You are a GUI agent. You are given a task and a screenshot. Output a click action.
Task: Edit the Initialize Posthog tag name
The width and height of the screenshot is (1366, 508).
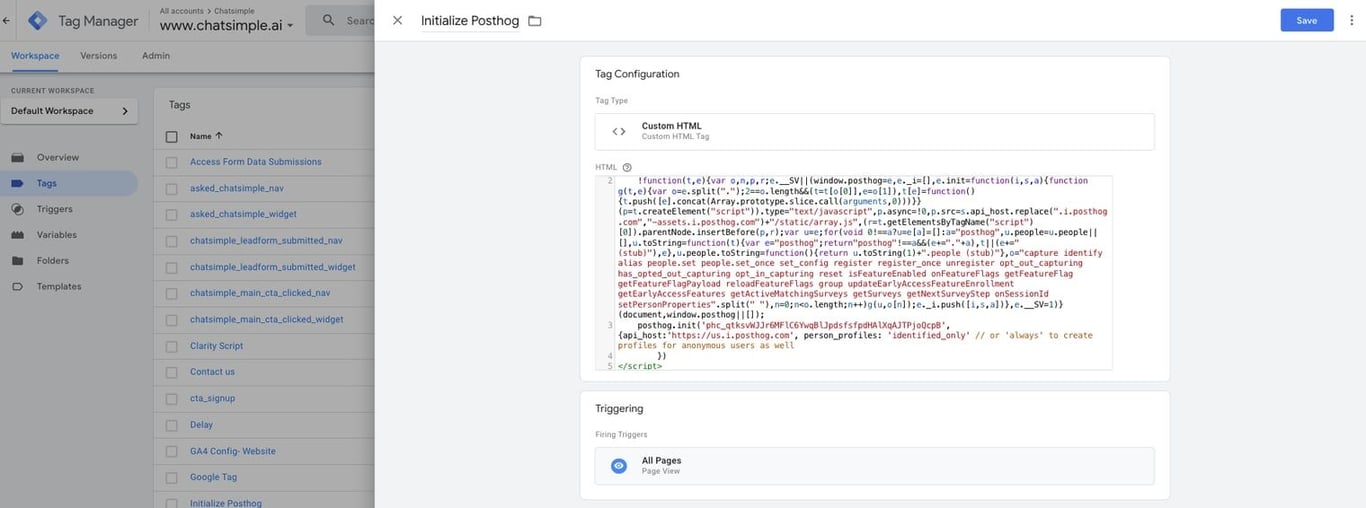click(469, 21)
